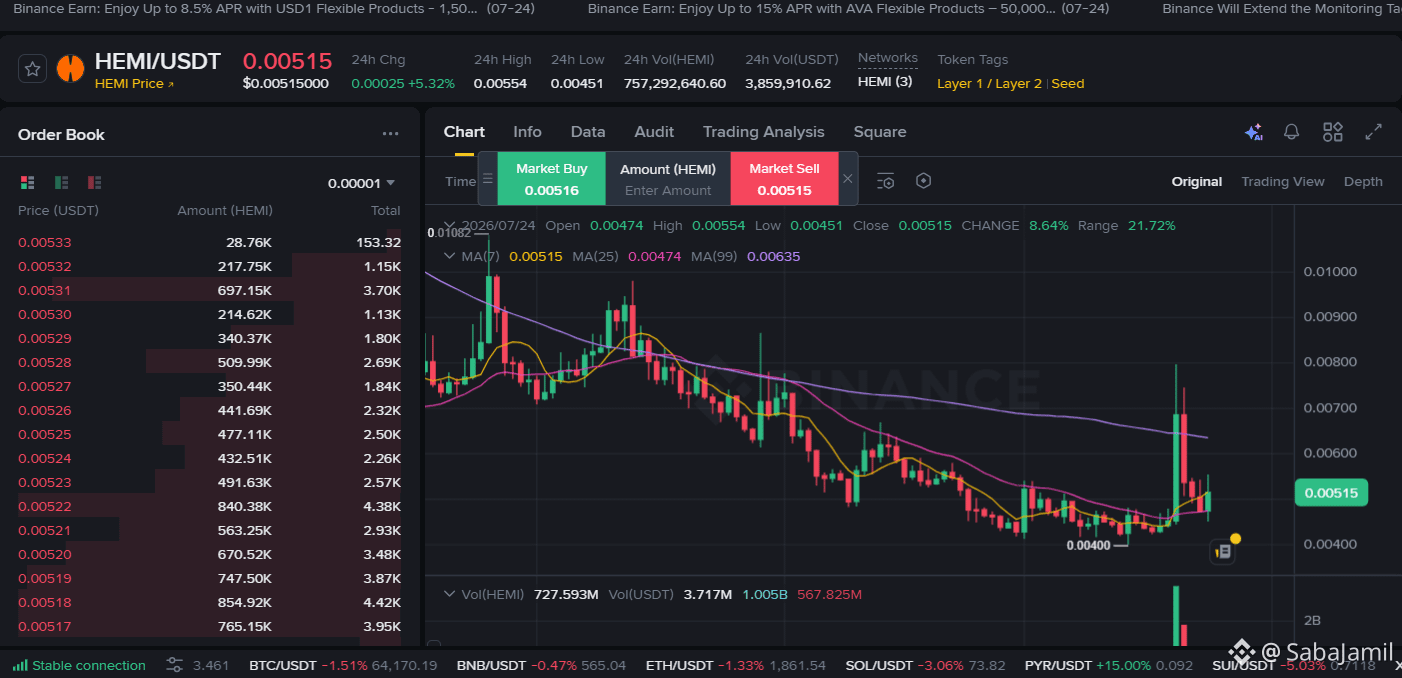Click the Seed token tag

pyautogui.click(x=1068, y=84)
